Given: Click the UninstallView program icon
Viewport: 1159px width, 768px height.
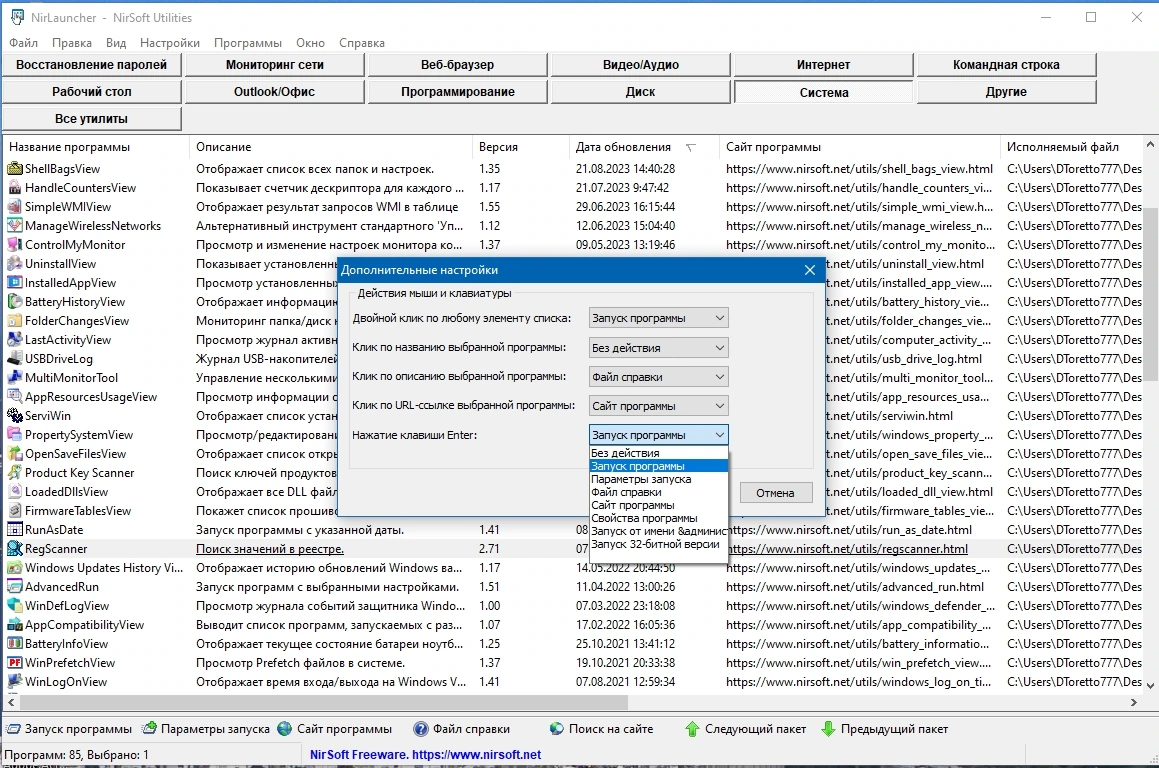Looking at the screenshot, I should (15, 264).
